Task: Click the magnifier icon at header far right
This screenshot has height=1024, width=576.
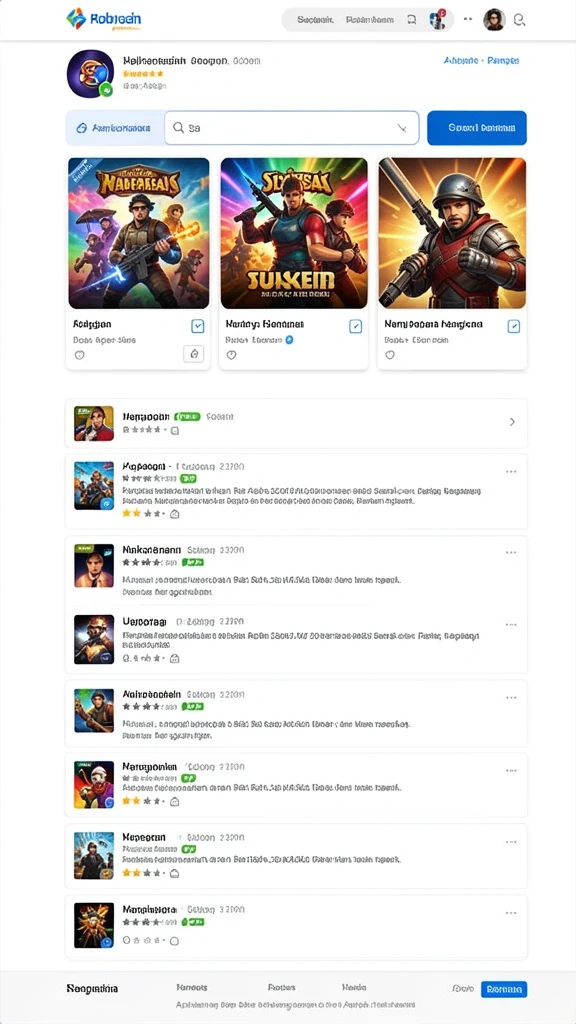Action: point(520,20)
